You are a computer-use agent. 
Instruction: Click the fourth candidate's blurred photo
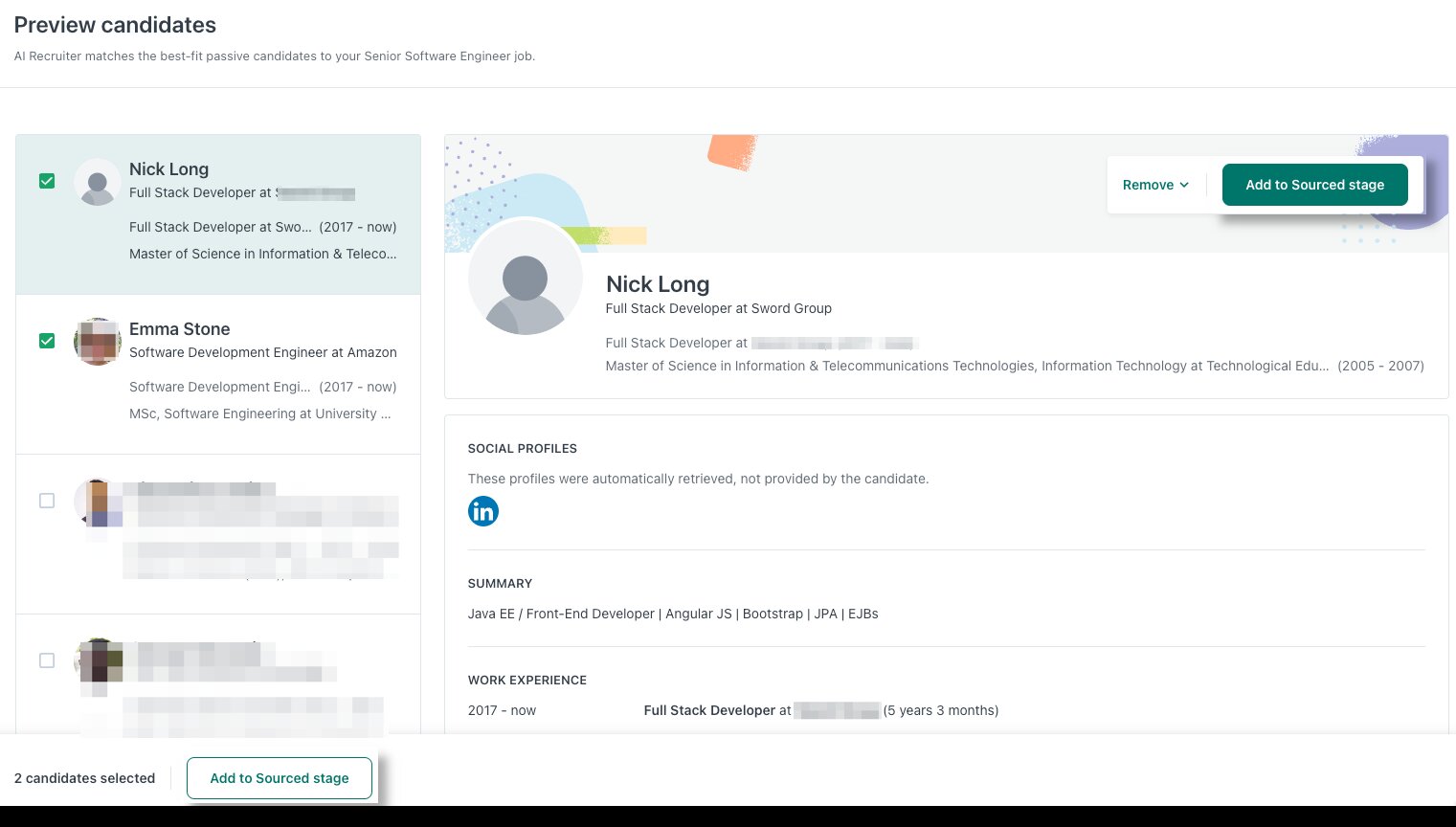tap(98, 662)
